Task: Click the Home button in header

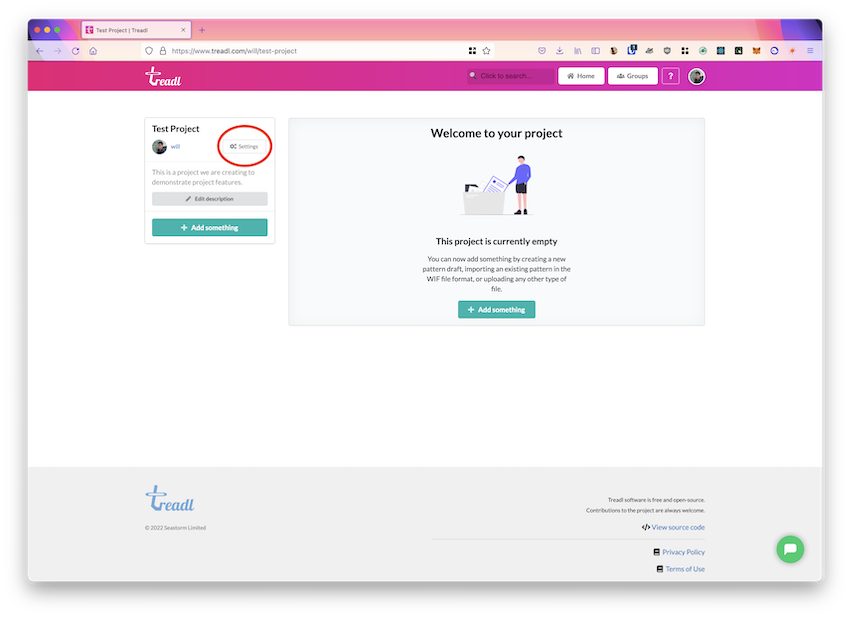Action: tap(581, 76)
